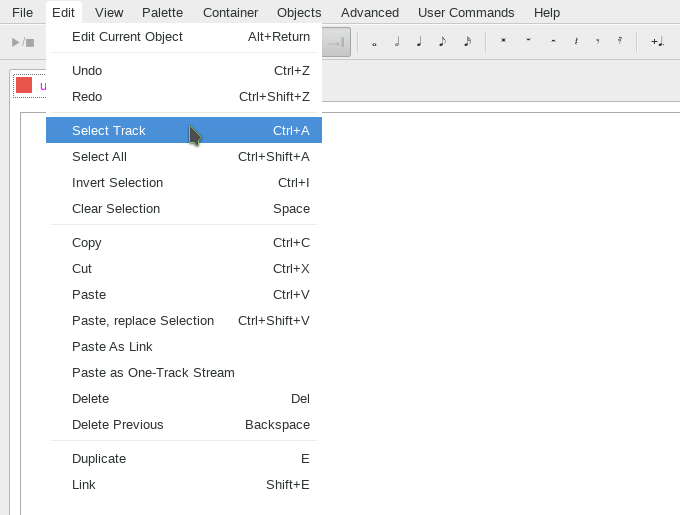Open the Palette menu
The height and width of the screenshot is (515, 680).
coord(162,13)
